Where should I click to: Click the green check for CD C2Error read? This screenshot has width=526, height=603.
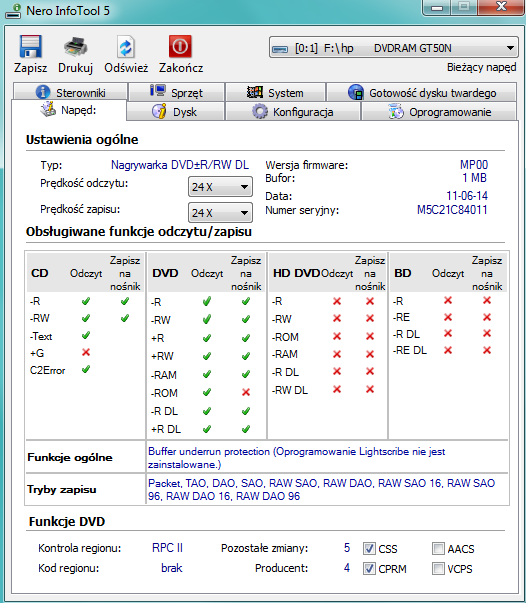click(86, 369)
